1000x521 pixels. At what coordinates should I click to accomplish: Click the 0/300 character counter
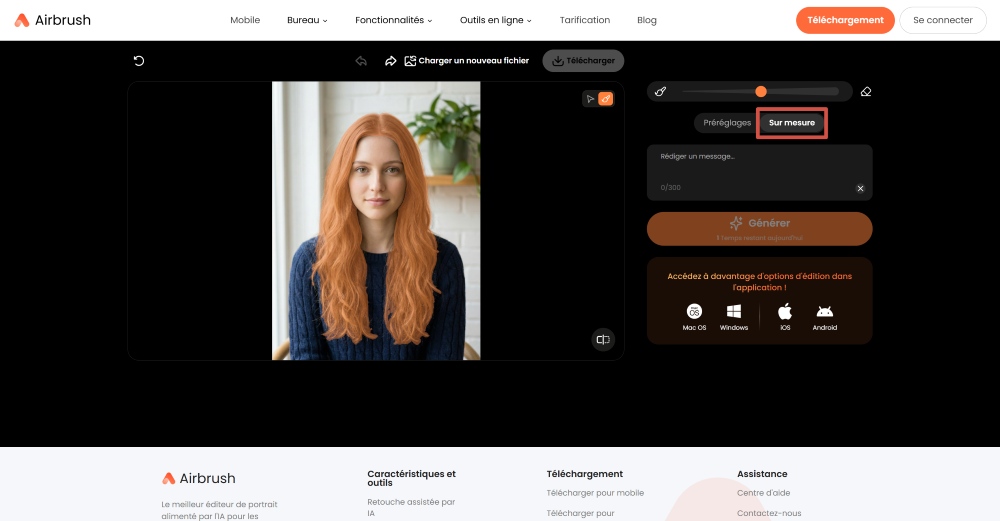tap(670, 187)
